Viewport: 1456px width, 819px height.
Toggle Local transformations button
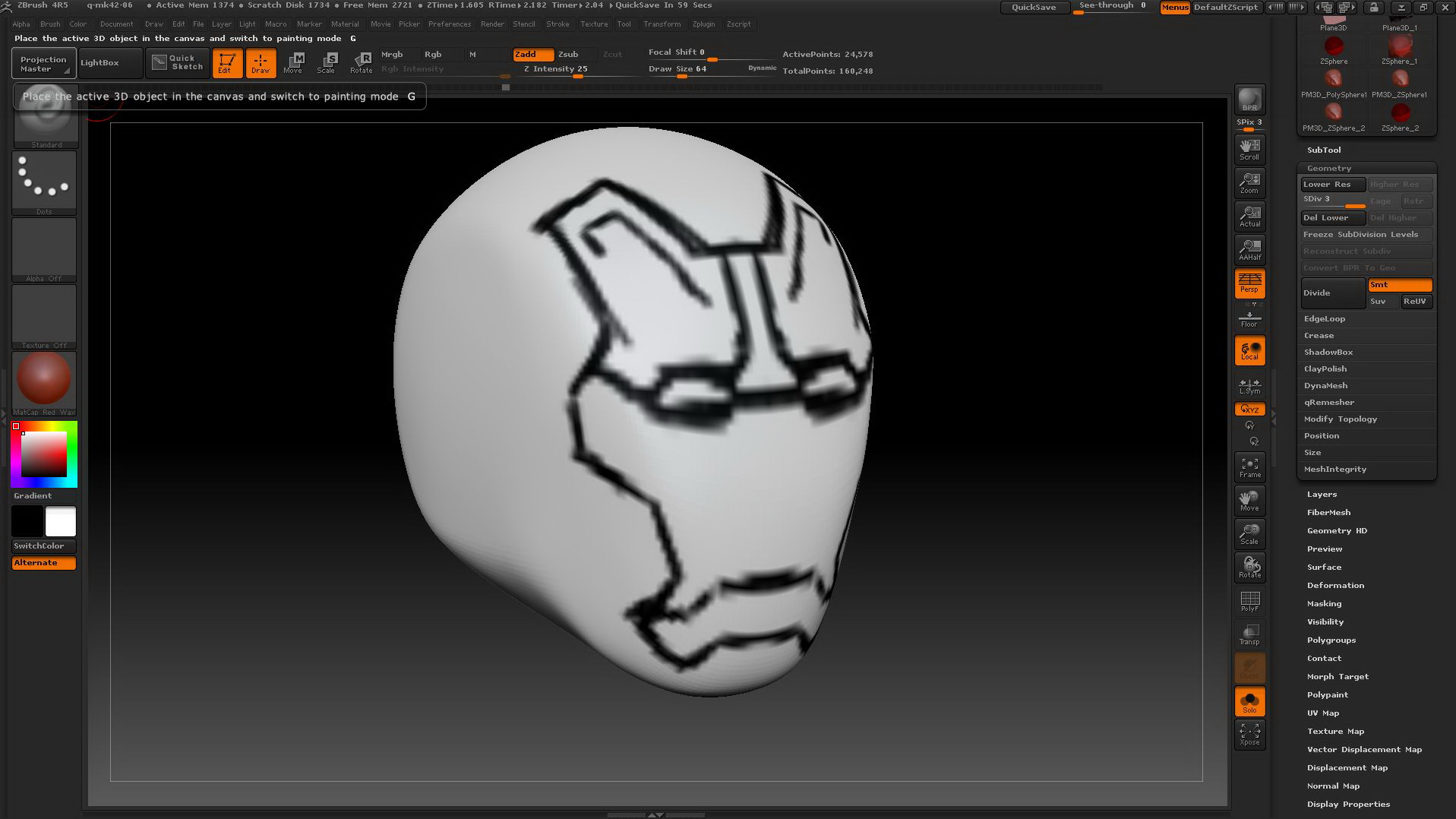point(1249,350)
